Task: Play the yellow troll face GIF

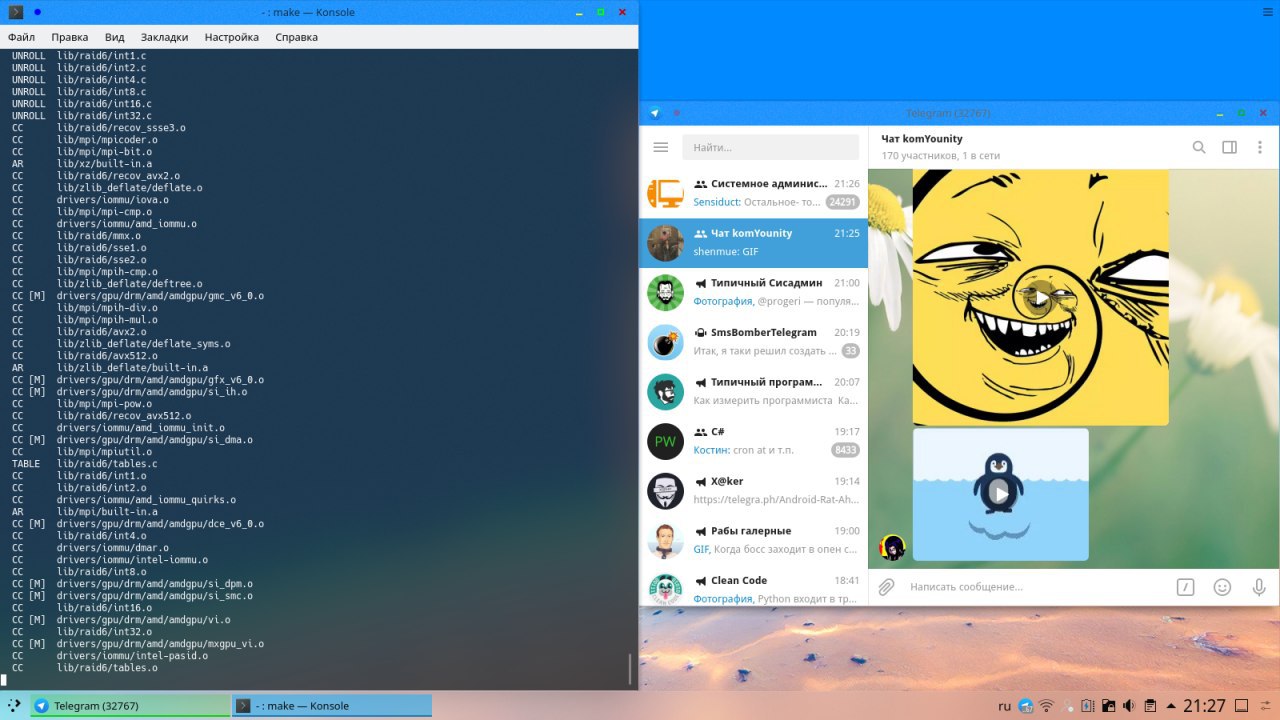Action: [x=1041, y=298]
